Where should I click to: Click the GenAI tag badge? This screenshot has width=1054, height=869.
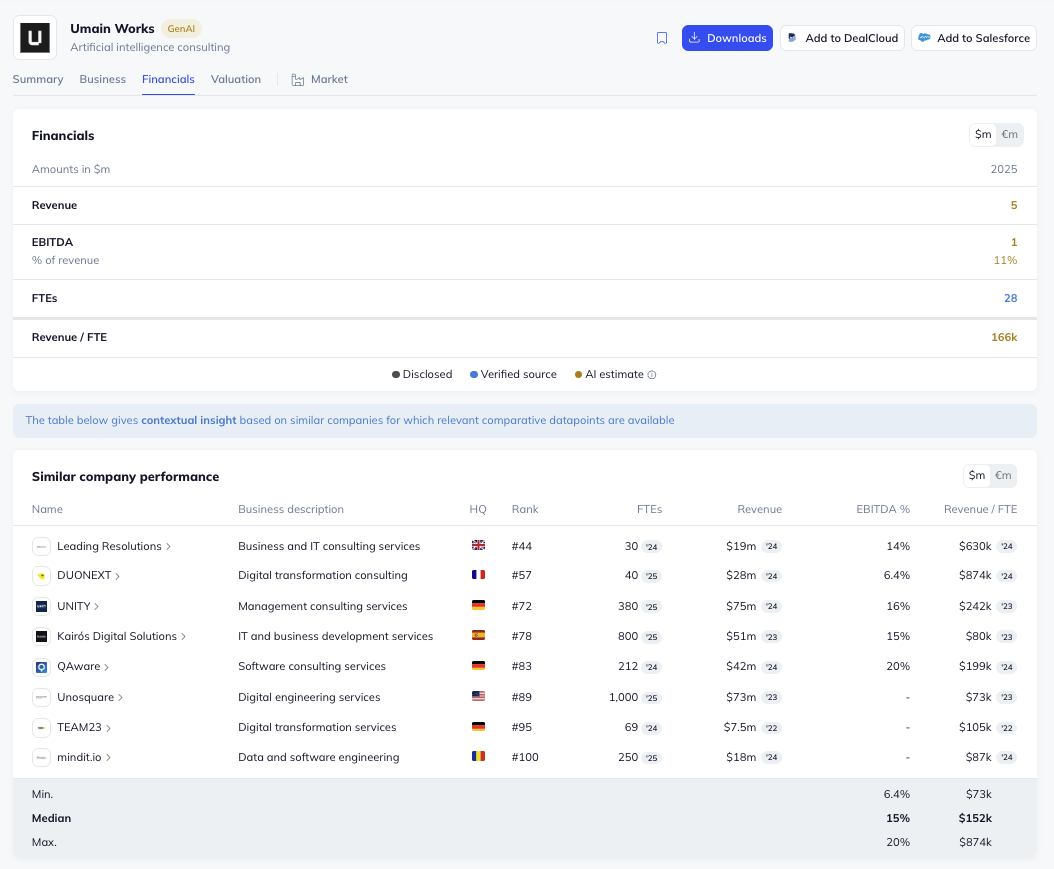[x=181, y=29]
